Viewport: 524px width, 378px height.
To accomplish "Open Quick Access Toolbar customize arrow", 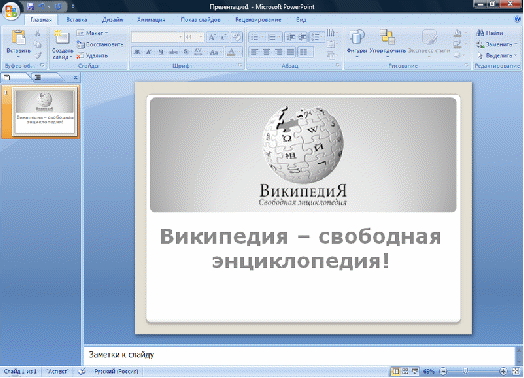I will (x=73, y=6).
